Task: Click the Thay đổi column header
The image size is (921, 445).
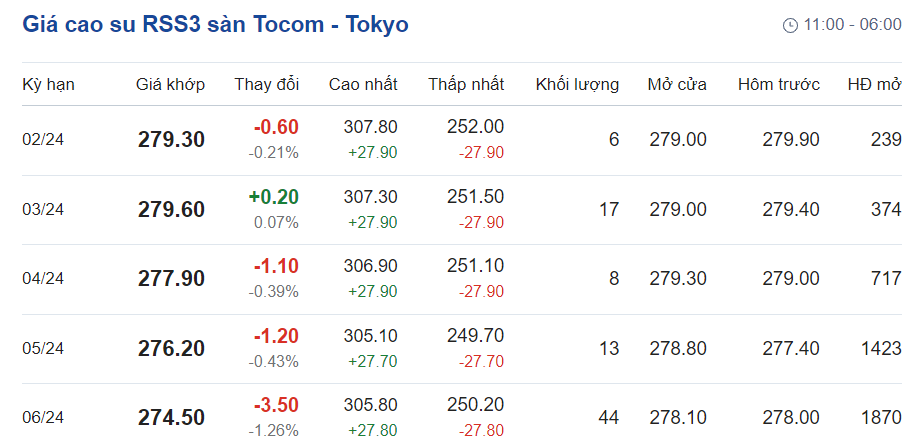Action: pyautogui.click(x=267, y=84)
